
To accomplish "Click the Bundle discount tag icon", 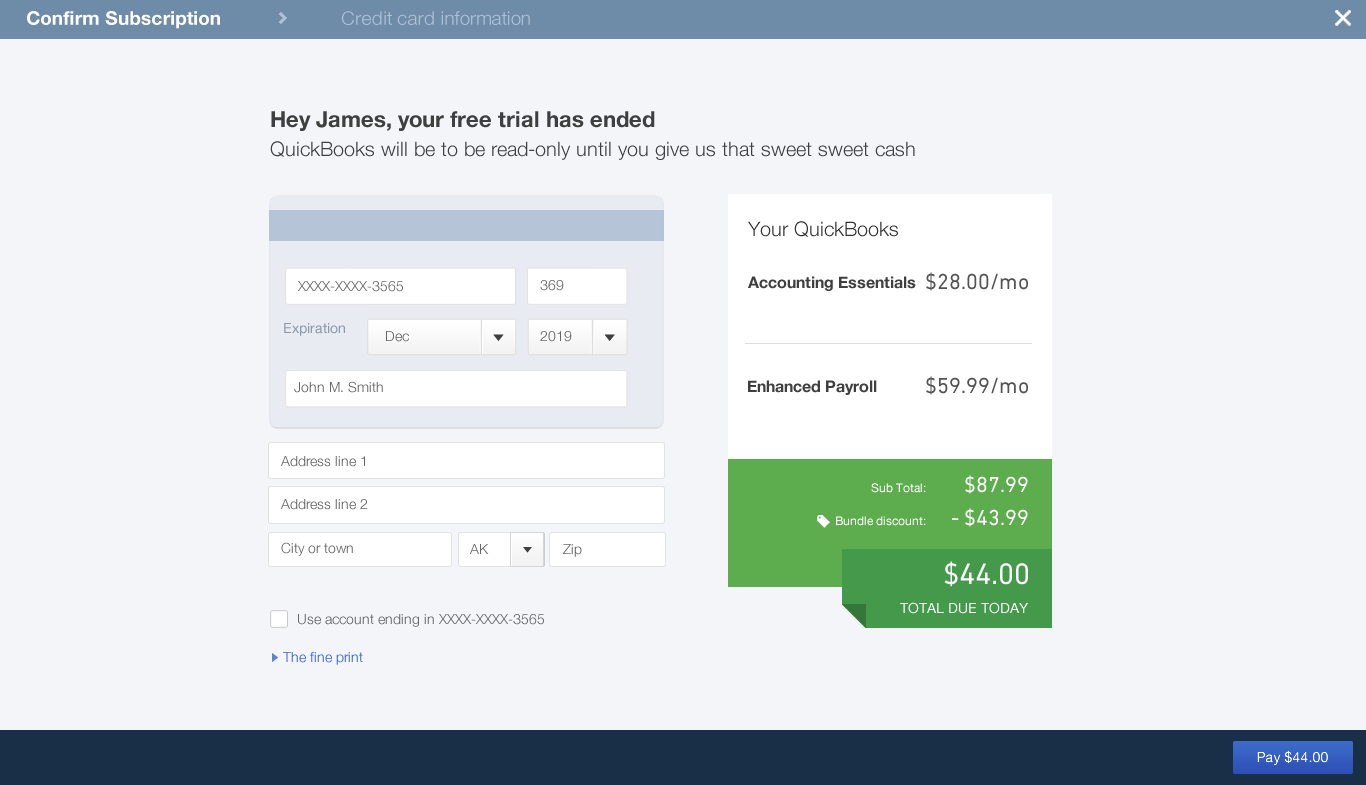I will coord(823,521).
